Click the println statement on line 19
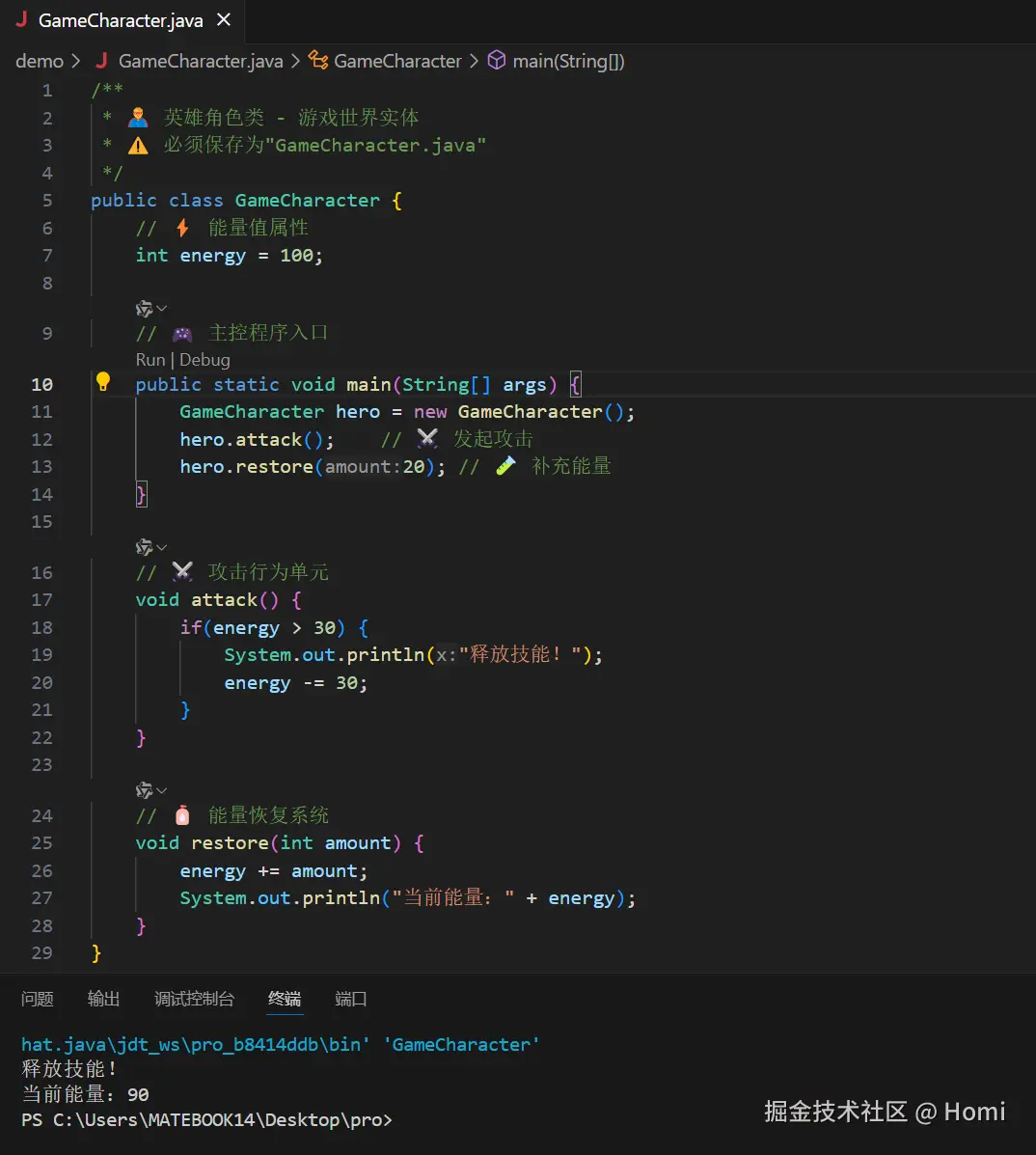The width and height of the screenshot is (1036, 1155). [413, 655]
